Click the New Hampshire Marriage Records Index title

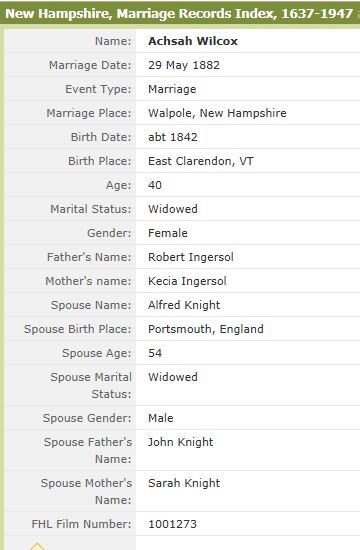point(179,13)
